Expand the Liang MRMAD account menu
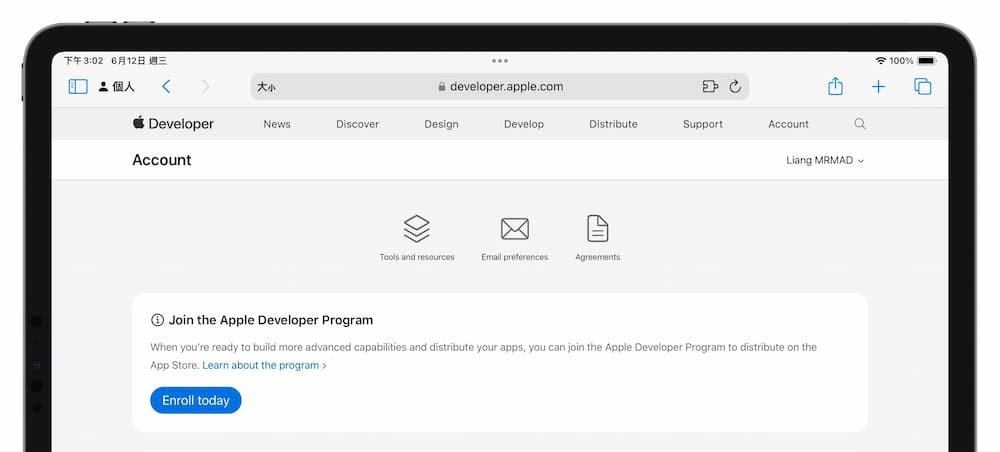Viewport: 1000px width, 452px height. pos(825,160)
